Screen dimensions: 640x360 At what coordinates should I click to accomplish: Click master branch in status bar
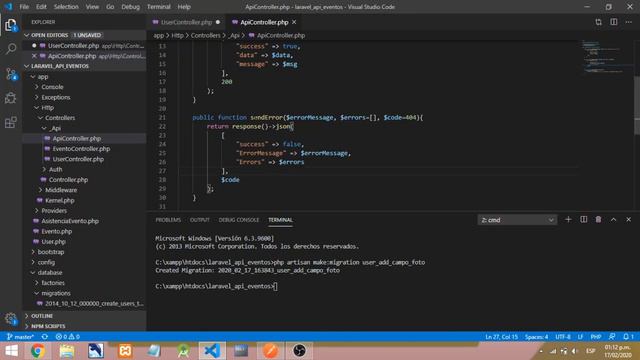[20, 337]
